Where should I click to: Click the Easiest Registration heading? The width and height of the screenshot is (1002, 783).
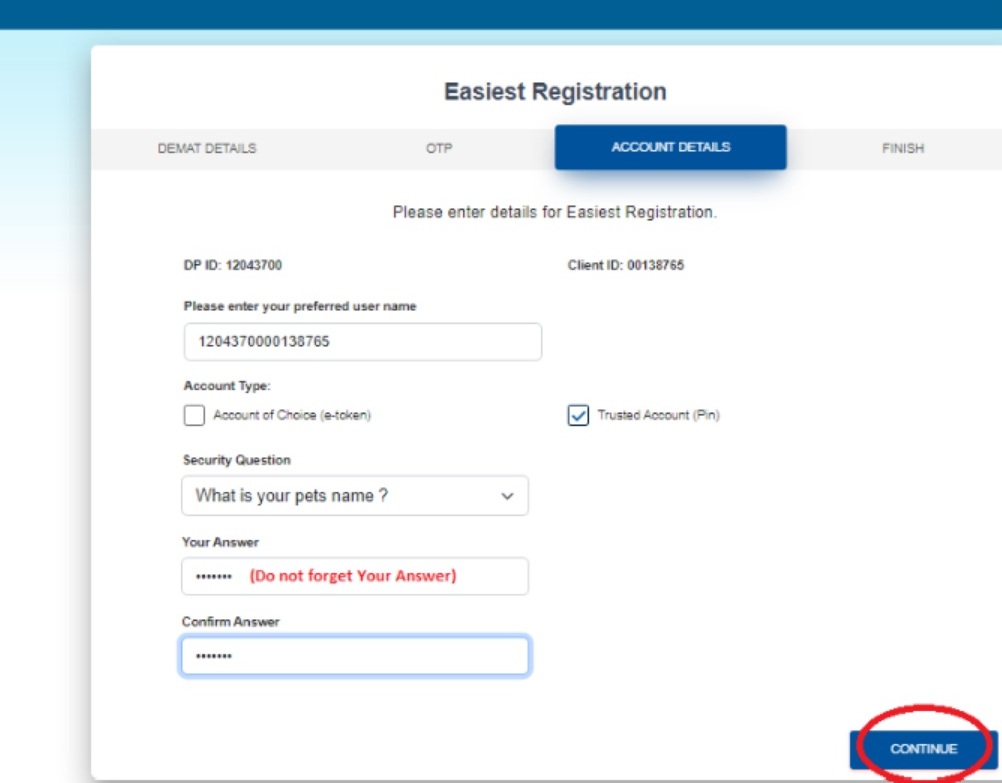tap(555, 92)
